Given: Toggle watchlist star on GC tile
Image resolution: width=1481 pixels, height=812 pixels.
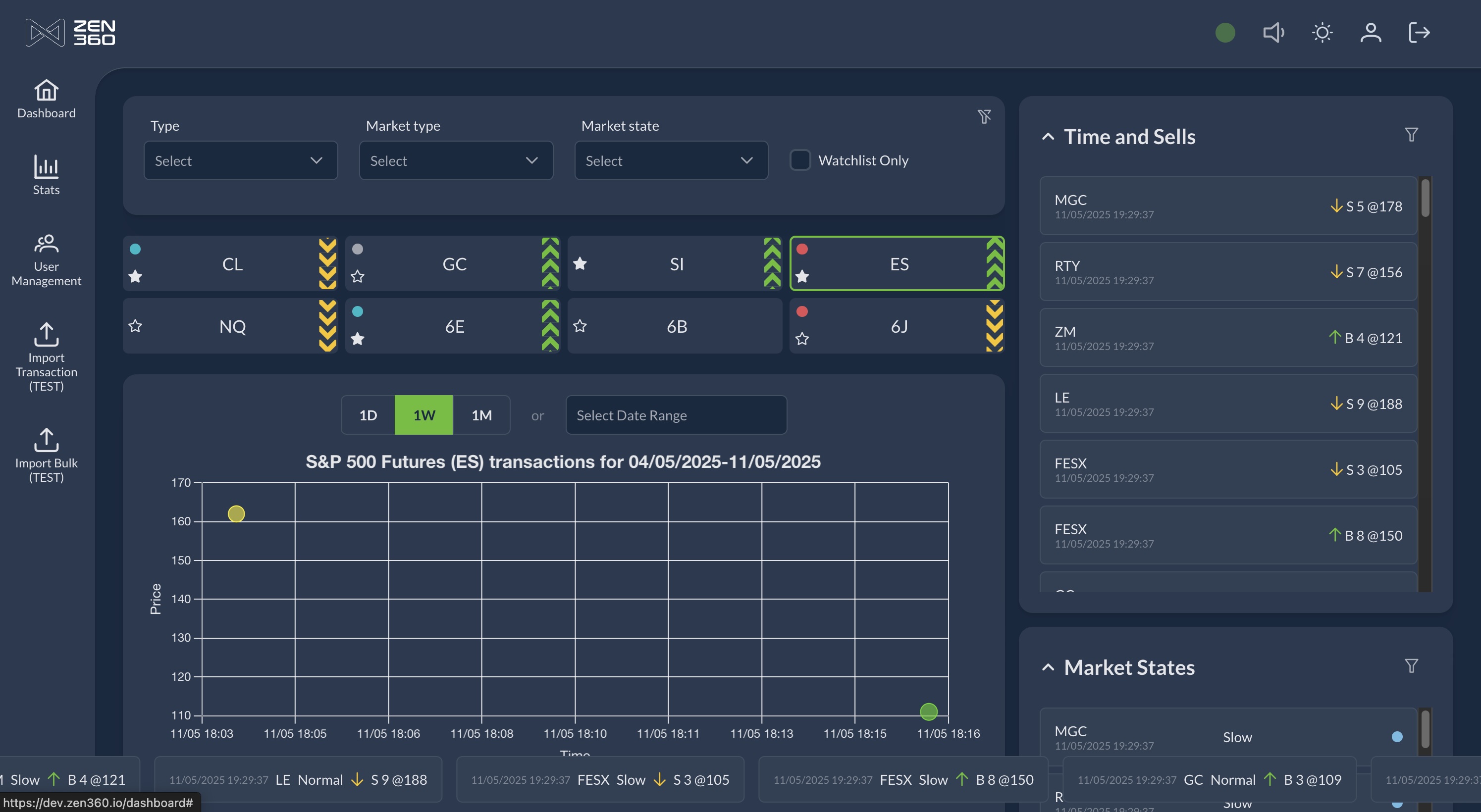Looking at the screenshot, I should 358,276.
